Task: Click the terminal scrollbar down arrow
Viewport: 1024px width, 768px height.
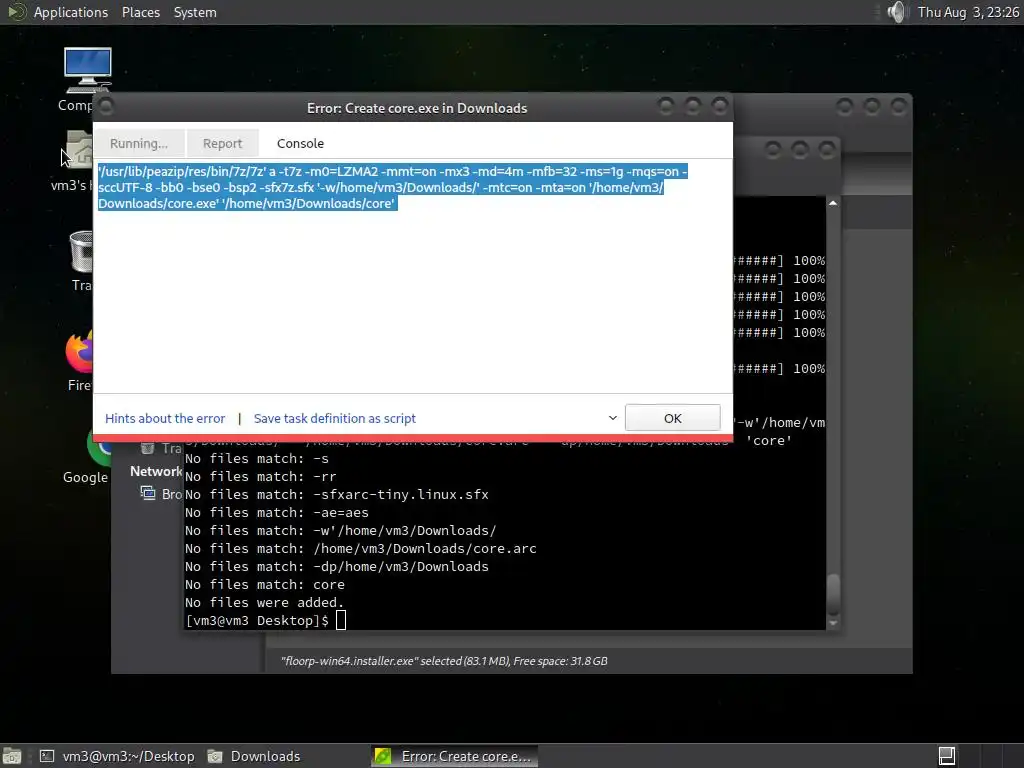Action: (833, 624)
